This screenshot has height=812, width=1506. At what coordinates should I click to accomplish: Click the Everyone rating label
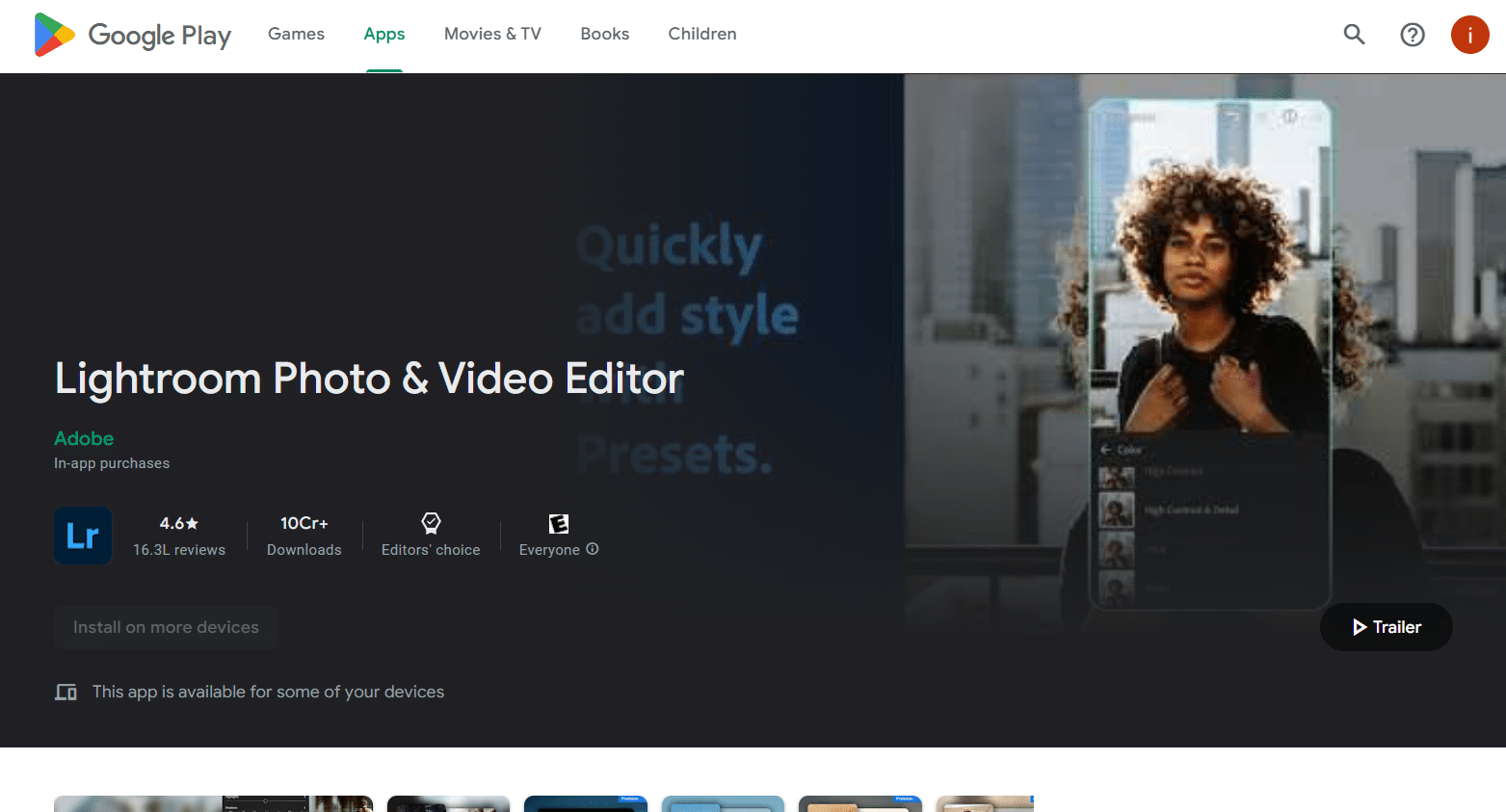549,550
